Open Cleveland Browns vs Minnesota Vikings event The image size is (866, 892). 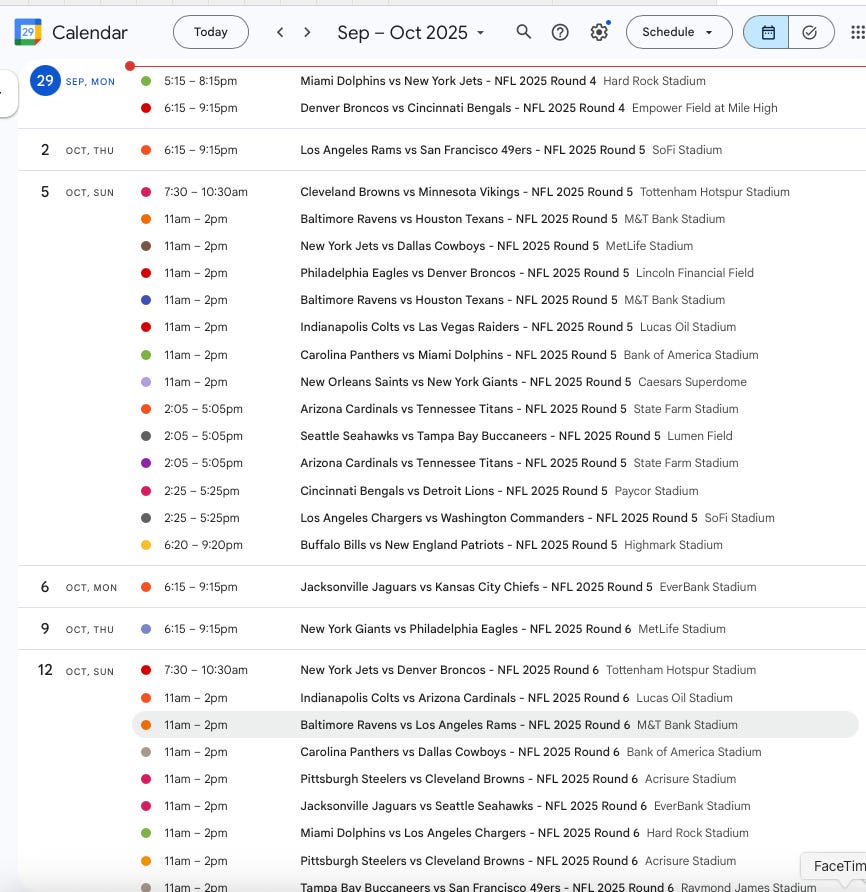pyautogui.click(x=495, y=192)
